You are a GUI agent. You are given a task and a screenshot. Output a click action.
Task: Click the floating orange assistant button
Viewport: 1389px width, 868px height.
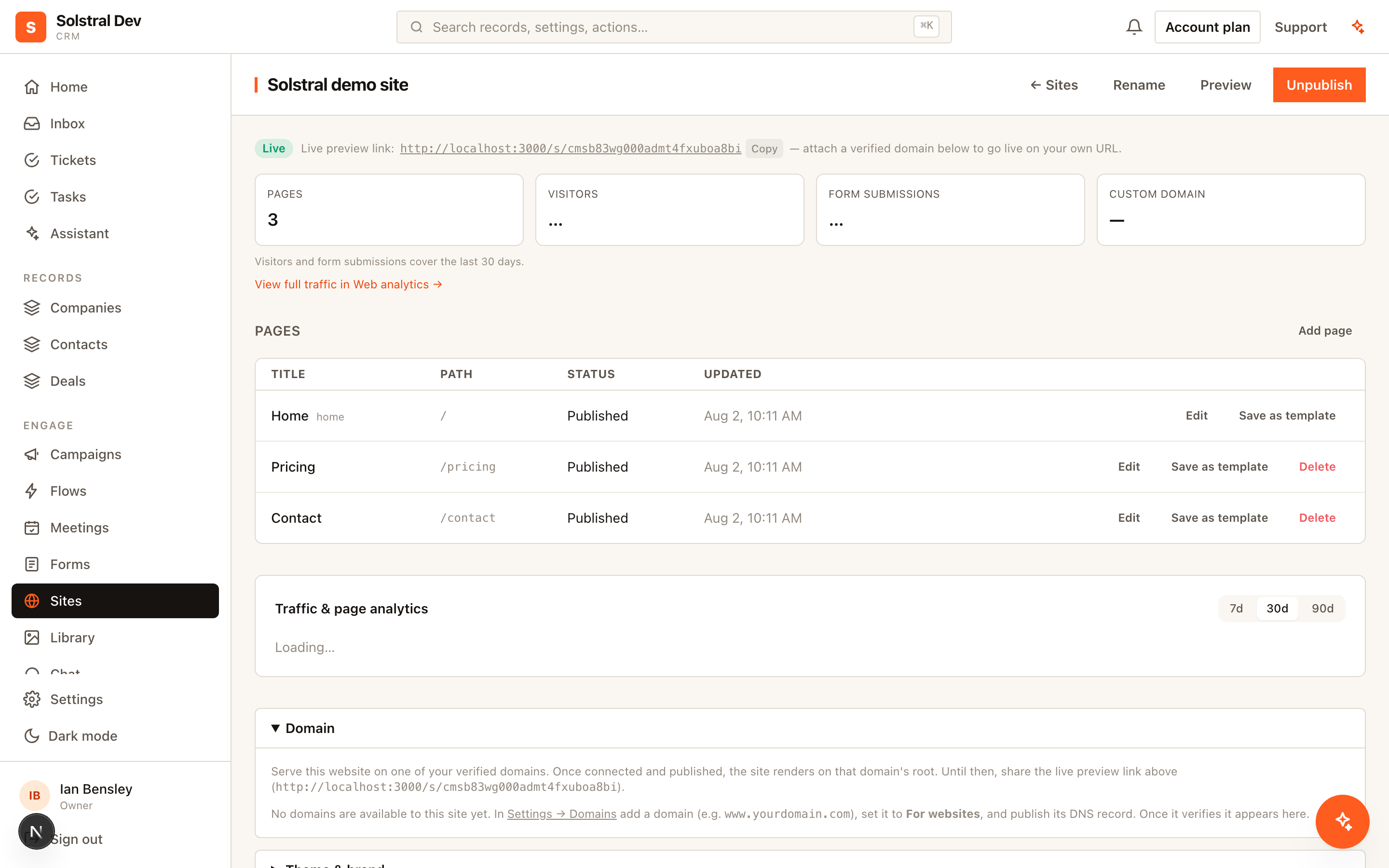pyautogui.click(x=1343, y=822)
